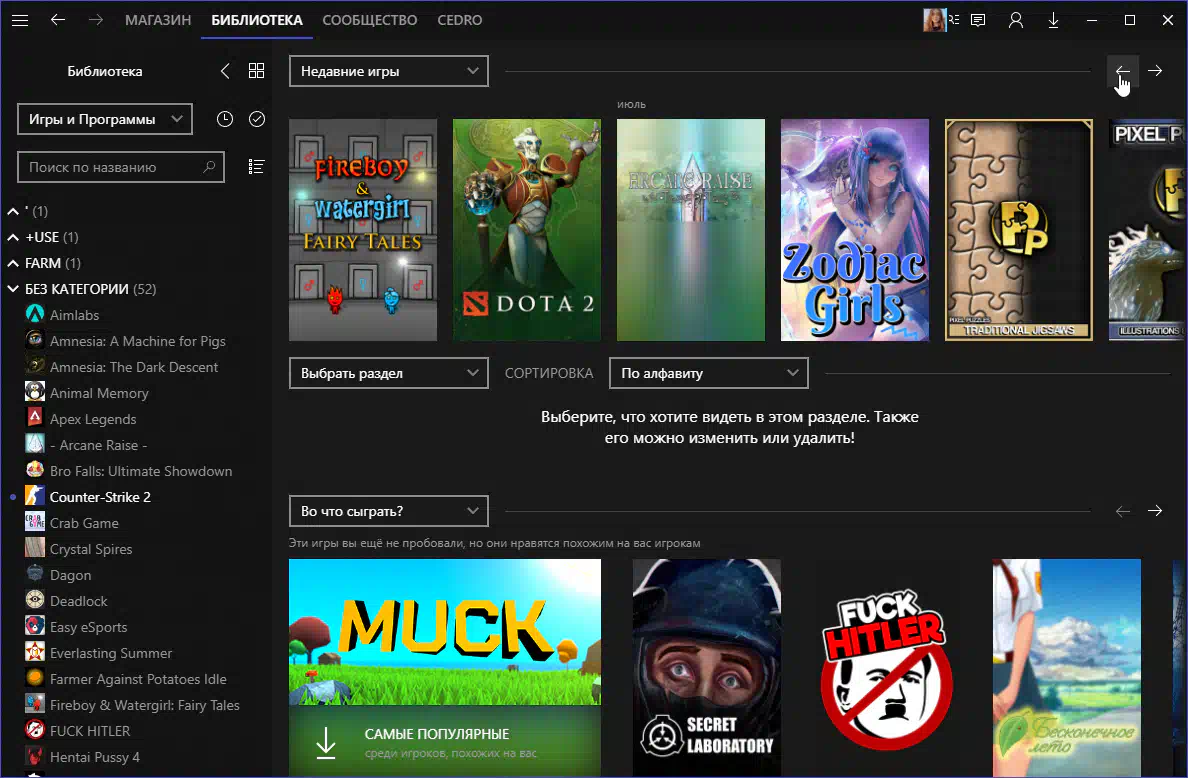The width and height of the screenshot is (1188, 778).
Task: Click the search magnifier icon
Action: tap(209, 167)
